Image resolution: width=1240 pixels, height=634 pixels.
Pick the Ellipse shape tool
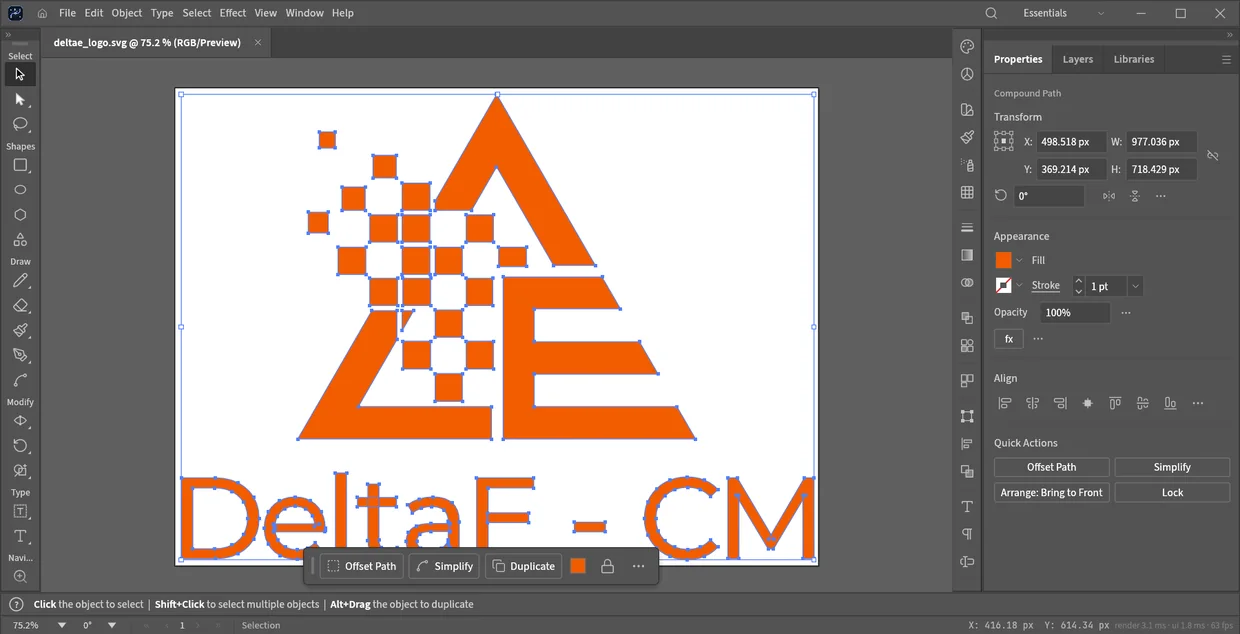(x=20, y=190)
